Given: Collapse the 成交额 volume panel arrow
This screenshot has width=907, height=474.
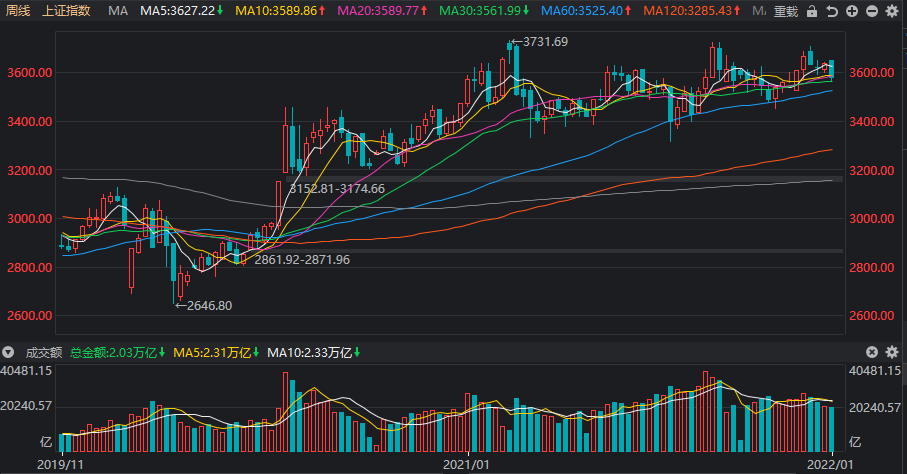Looking at the screenshot, I should click(8, 352).
